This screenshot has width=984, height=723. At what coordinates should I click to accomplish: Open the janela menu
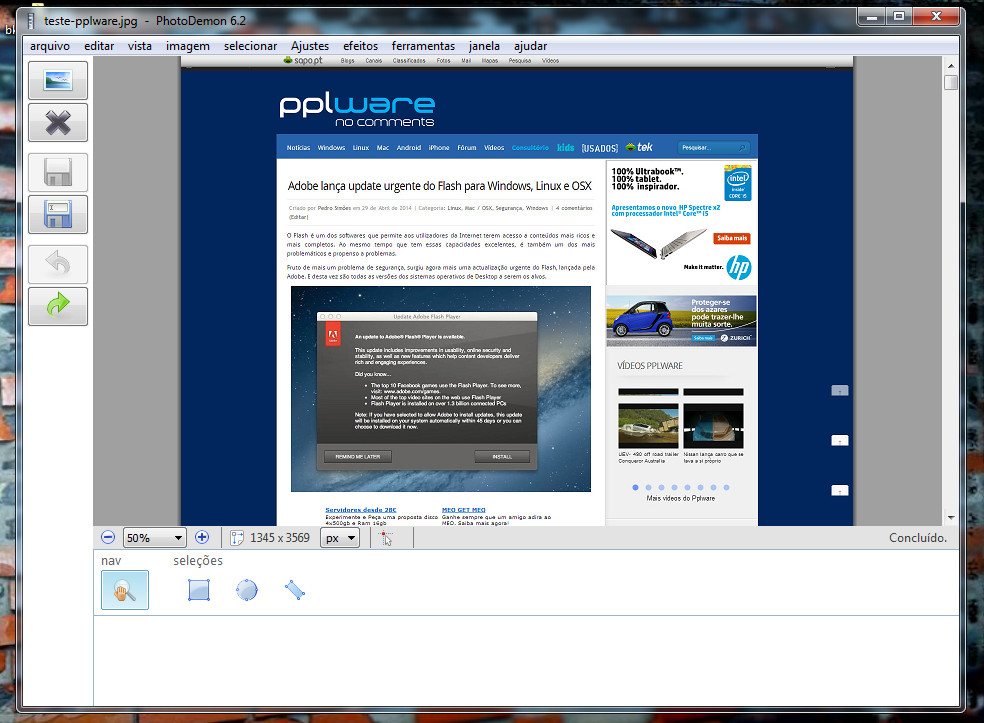tap(484, 46)
